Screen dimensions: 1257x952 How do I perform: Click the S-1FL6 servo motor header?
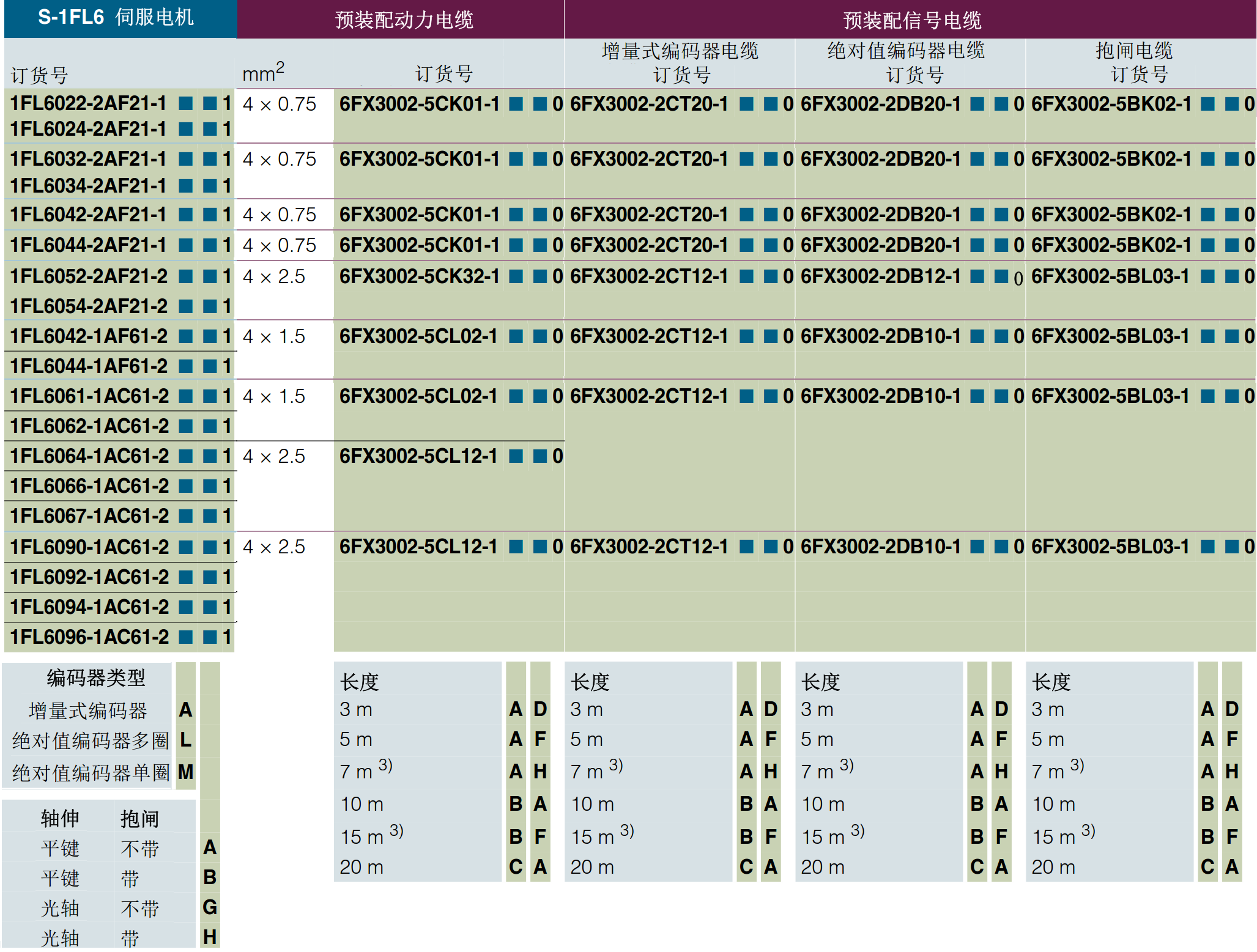point(116,17)
